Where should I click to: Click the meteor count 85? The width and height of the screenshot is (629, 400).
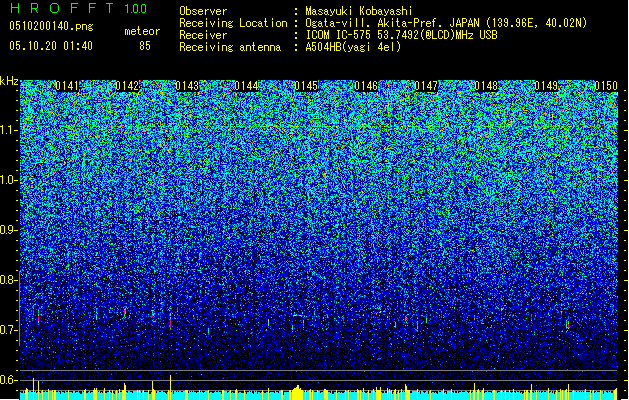pyautogui.click(x=145, y=46)
